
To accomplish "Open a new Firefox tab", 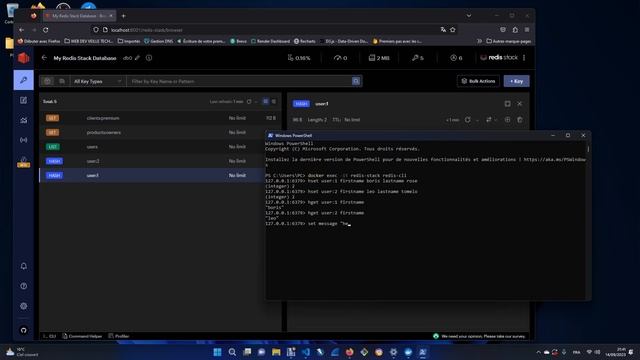I will click(x=123, y=16).
